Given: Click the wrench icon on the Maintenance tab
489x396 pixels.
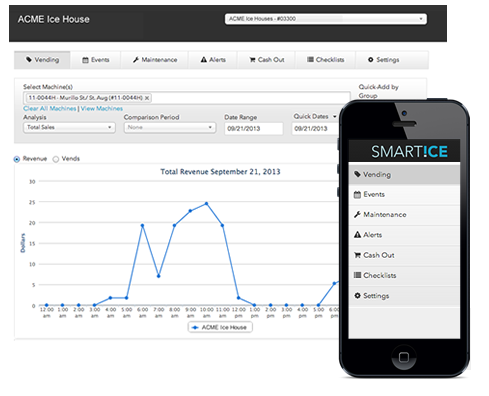Looking at the screenshot, I should (136, 60).
